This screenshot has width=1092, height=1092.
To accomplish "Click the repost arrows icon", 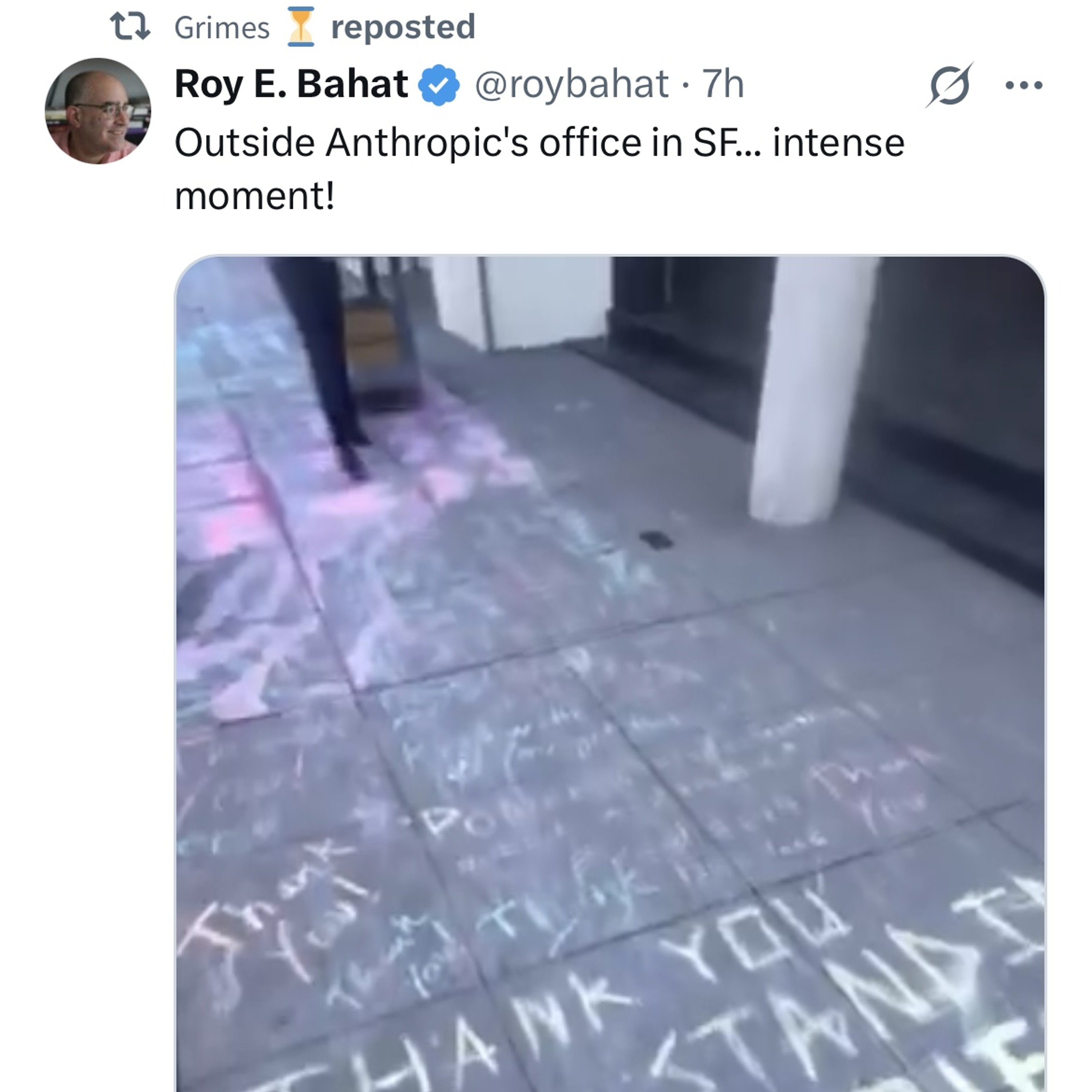I will [x=131, y=27].
